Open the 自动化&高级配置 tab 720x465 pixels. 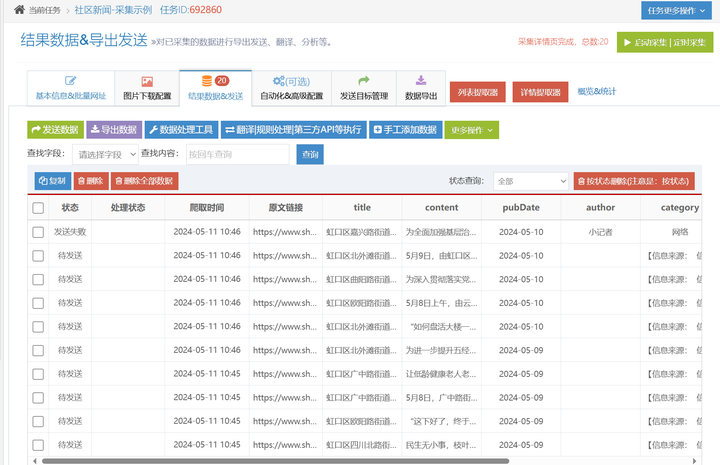click(292, 88)
